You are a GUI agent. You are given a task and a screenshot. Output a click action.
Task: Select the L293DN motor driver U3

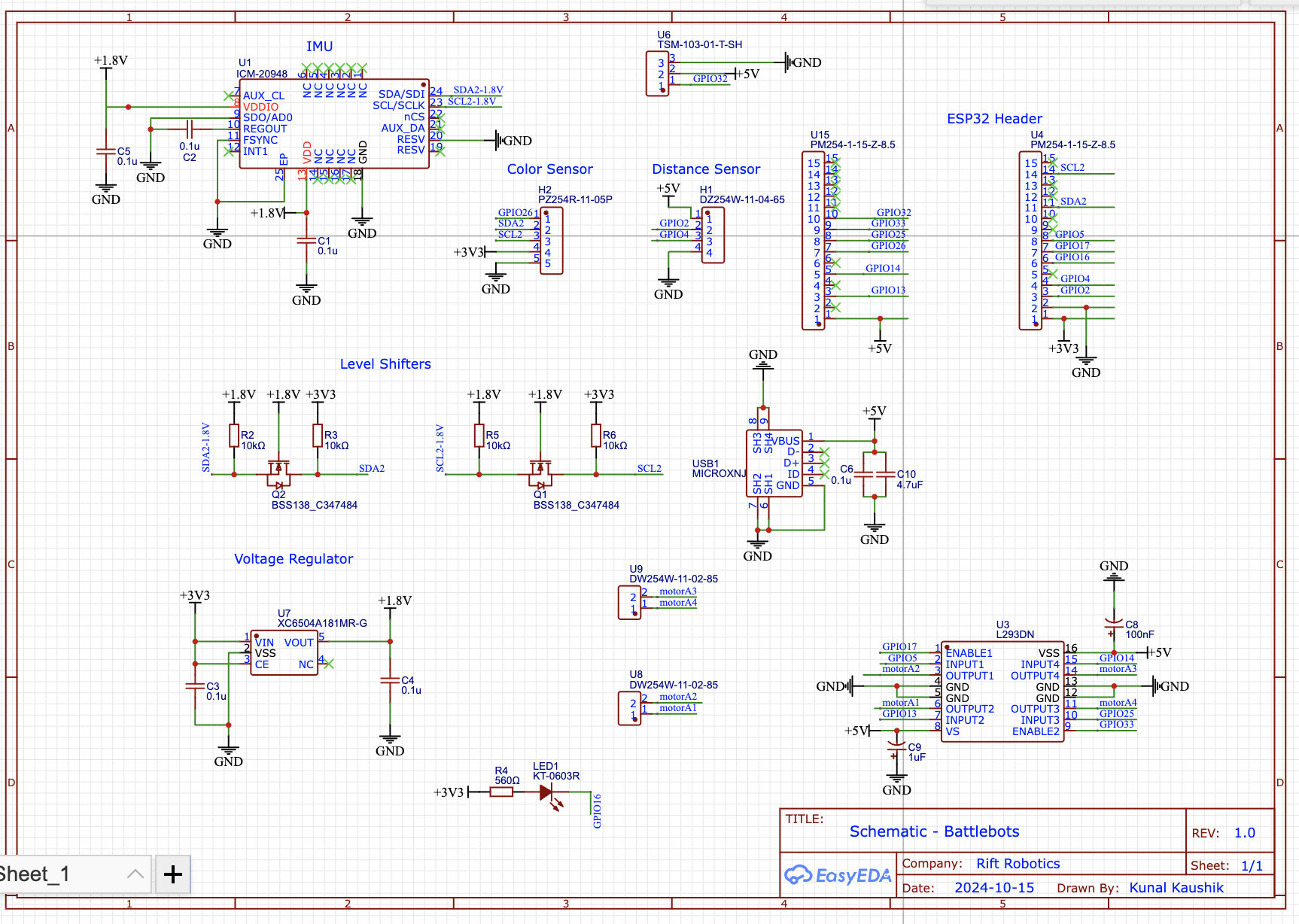click(x=1002, y=692)
